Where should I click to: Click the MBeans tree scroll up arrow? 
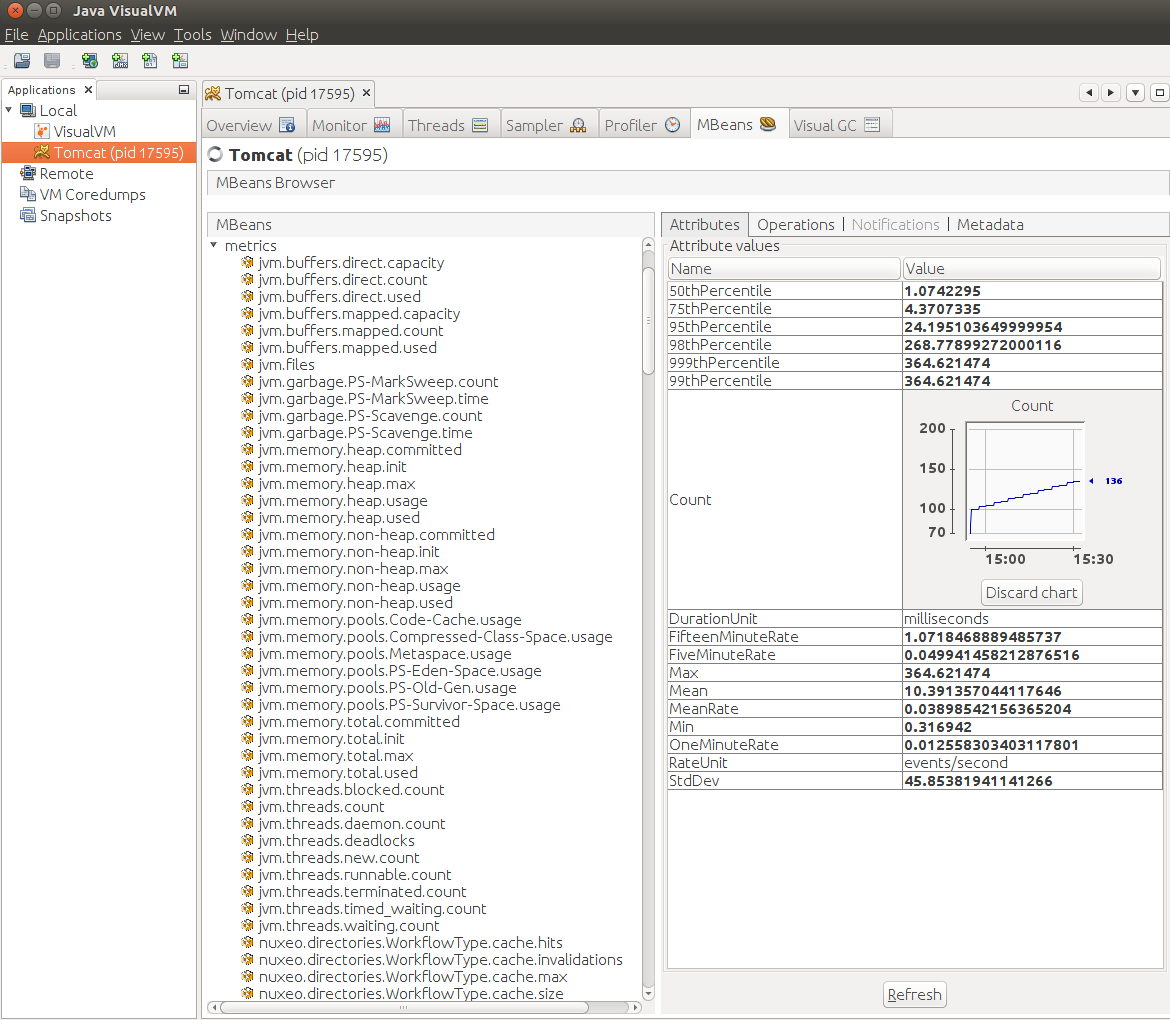pyautogui.click(x=648, y=245)
